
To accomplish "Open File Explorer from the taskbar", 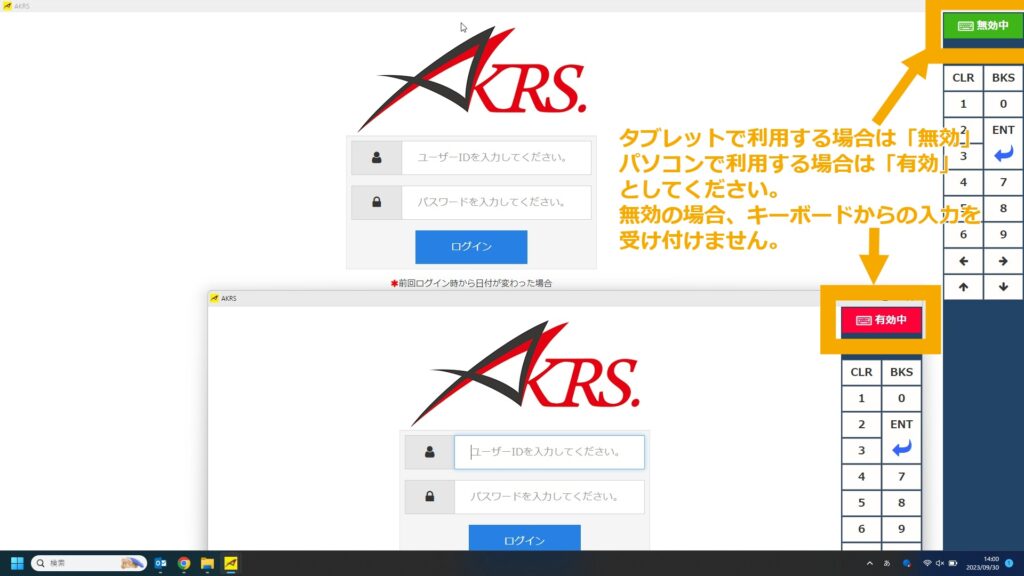I will coord(207,564).
